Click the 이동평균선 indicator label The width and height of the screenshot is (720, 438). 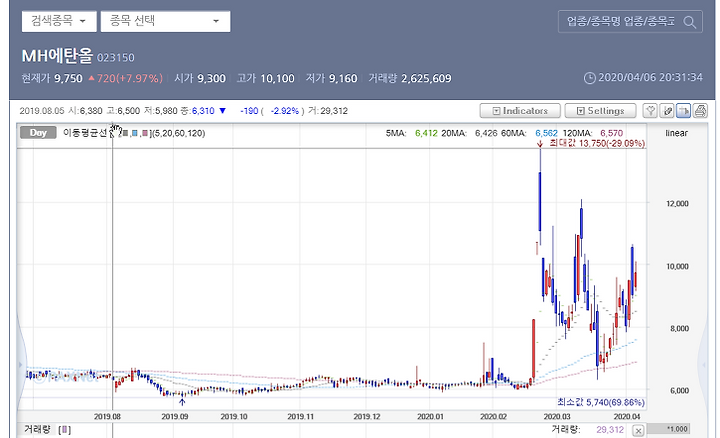point(85,133)
